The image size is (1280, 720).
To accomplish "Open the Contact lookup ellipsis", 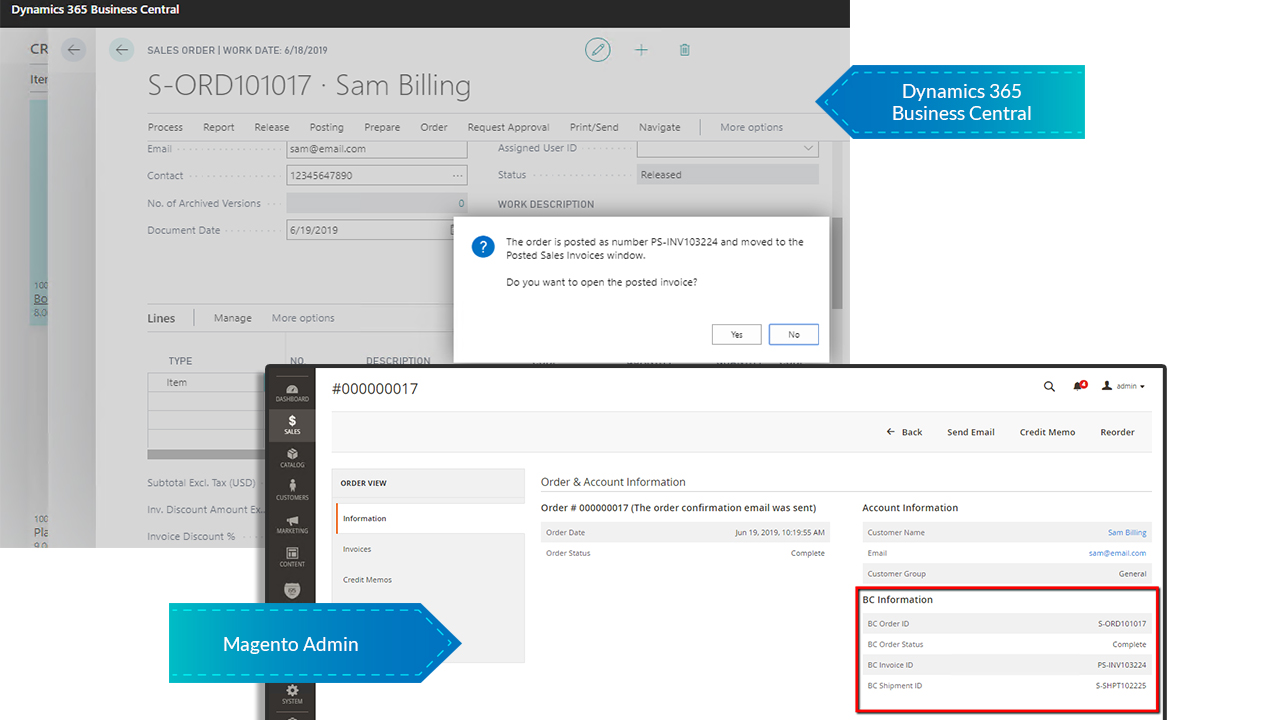I will coord(459,174).
